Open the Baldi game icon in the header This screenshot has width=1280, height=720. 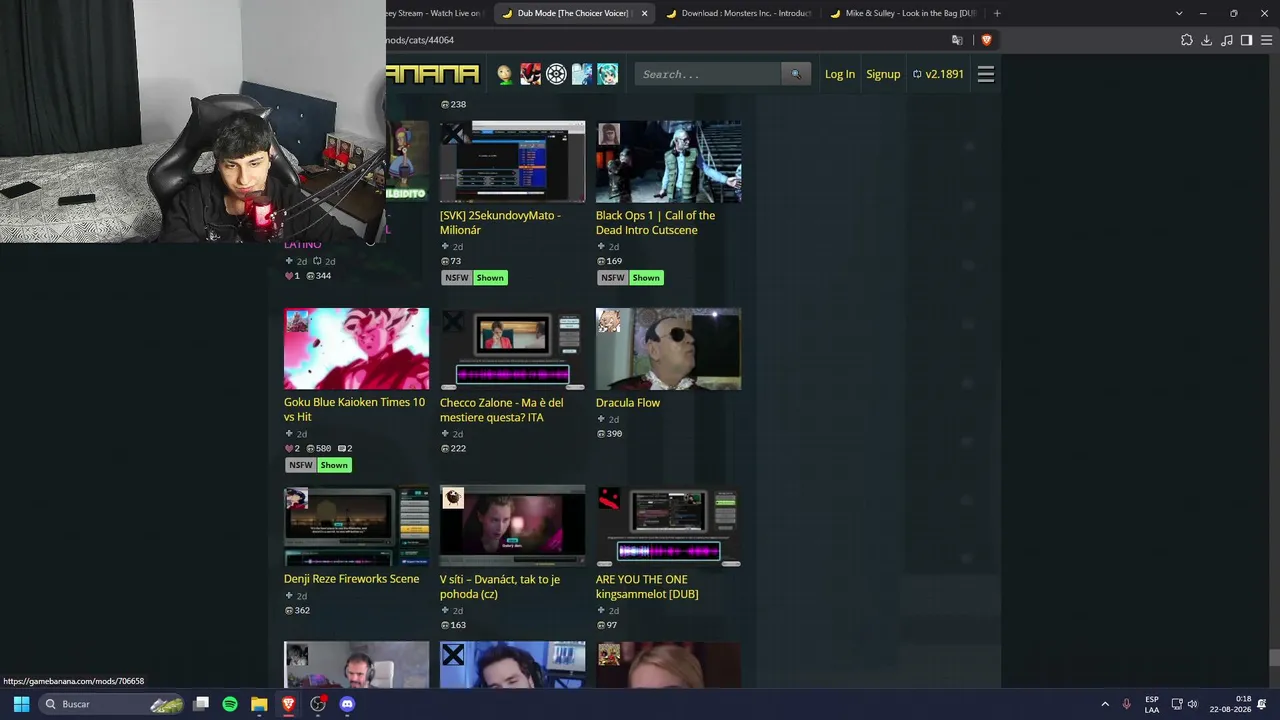pyautogui.click(x=505, y=74)
